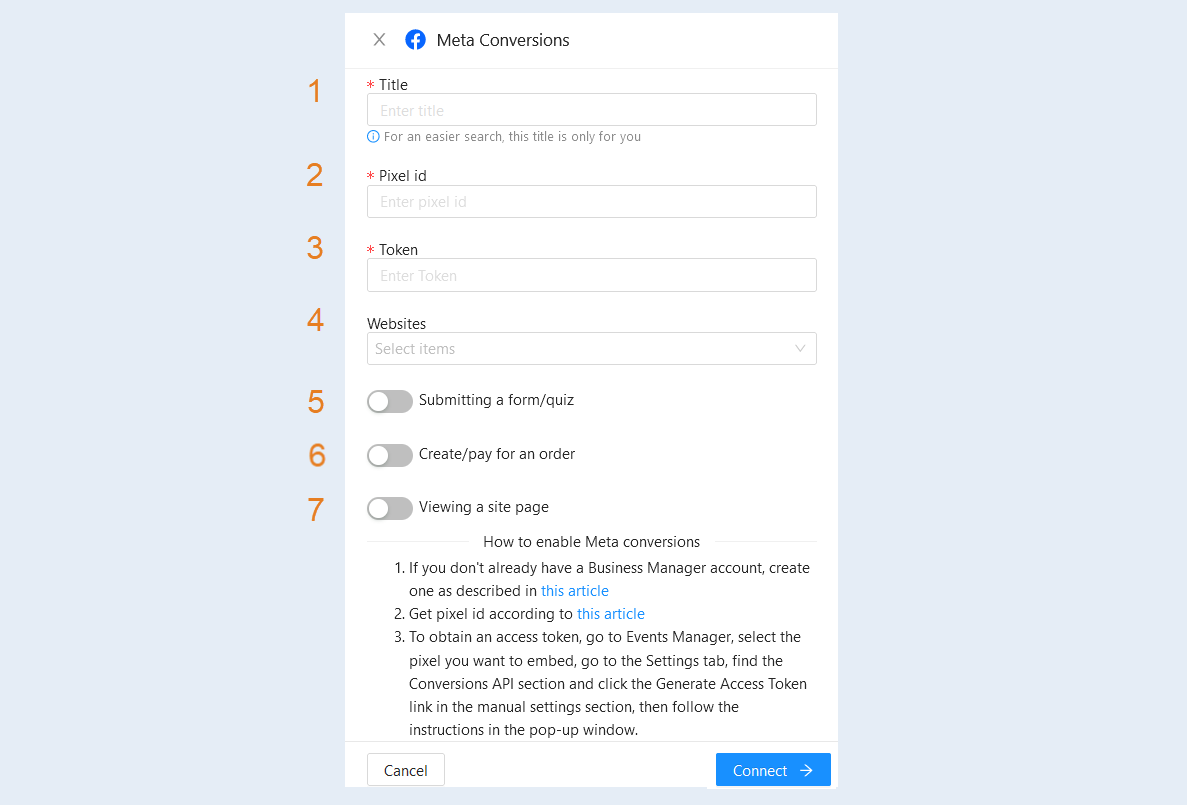Screen dimensions: 1187x805
Task: Click 'How to enable Meta conversions' heading
Action: pyautogui.click(x=591, y=542)
